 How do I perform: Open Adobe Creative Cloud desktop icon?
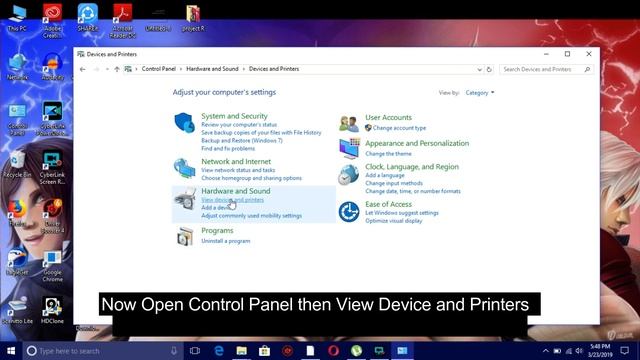[52, 21]
